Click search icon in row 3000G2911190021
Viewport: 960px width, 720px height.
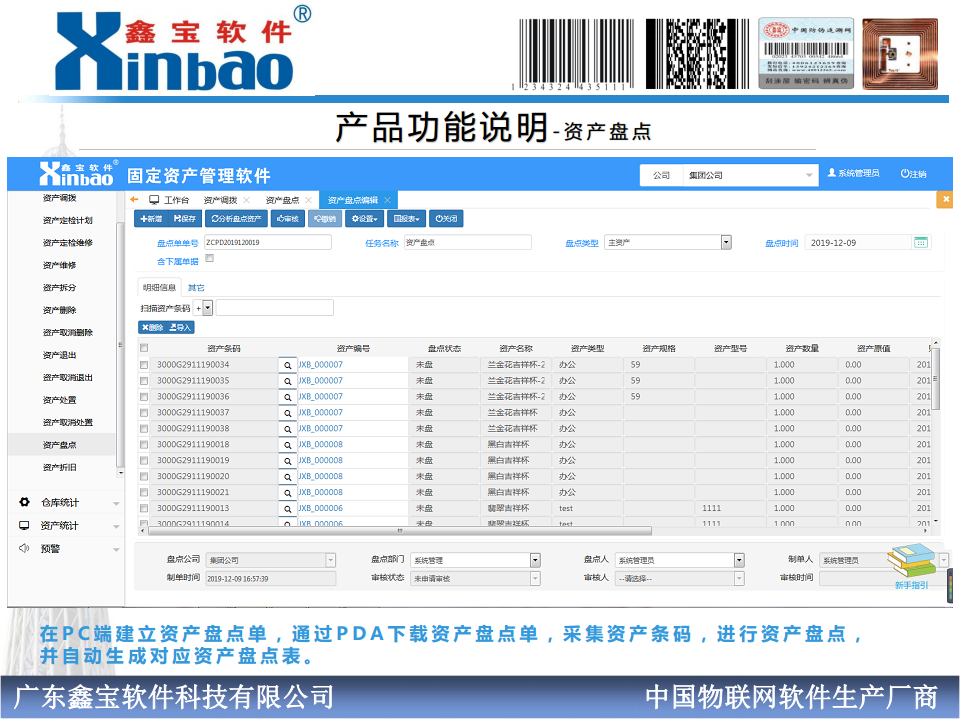[287, 492]
